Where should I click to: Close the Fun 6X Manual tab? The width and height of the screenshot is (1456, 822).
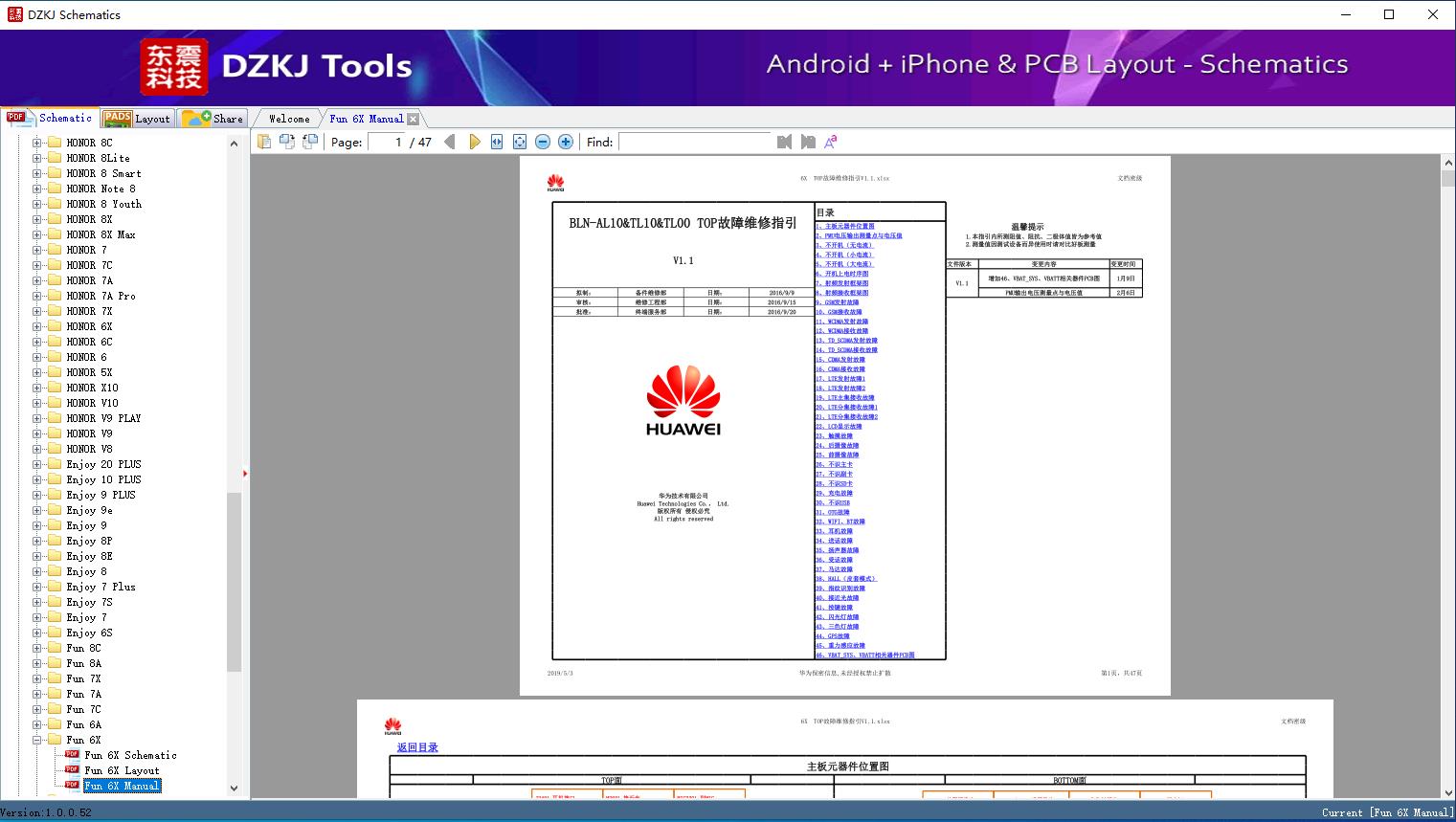(413, 119)
